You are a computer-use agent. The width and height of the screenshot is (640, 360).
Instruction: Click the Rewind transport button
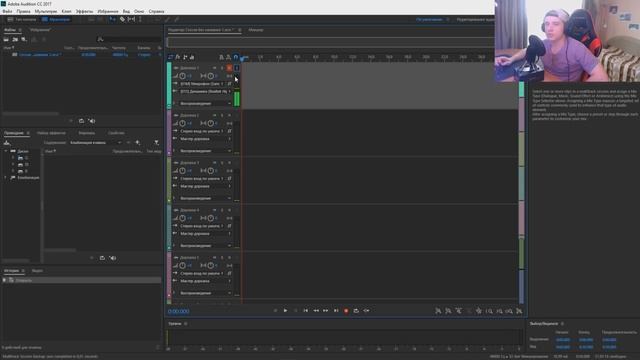tap(316, 311)
